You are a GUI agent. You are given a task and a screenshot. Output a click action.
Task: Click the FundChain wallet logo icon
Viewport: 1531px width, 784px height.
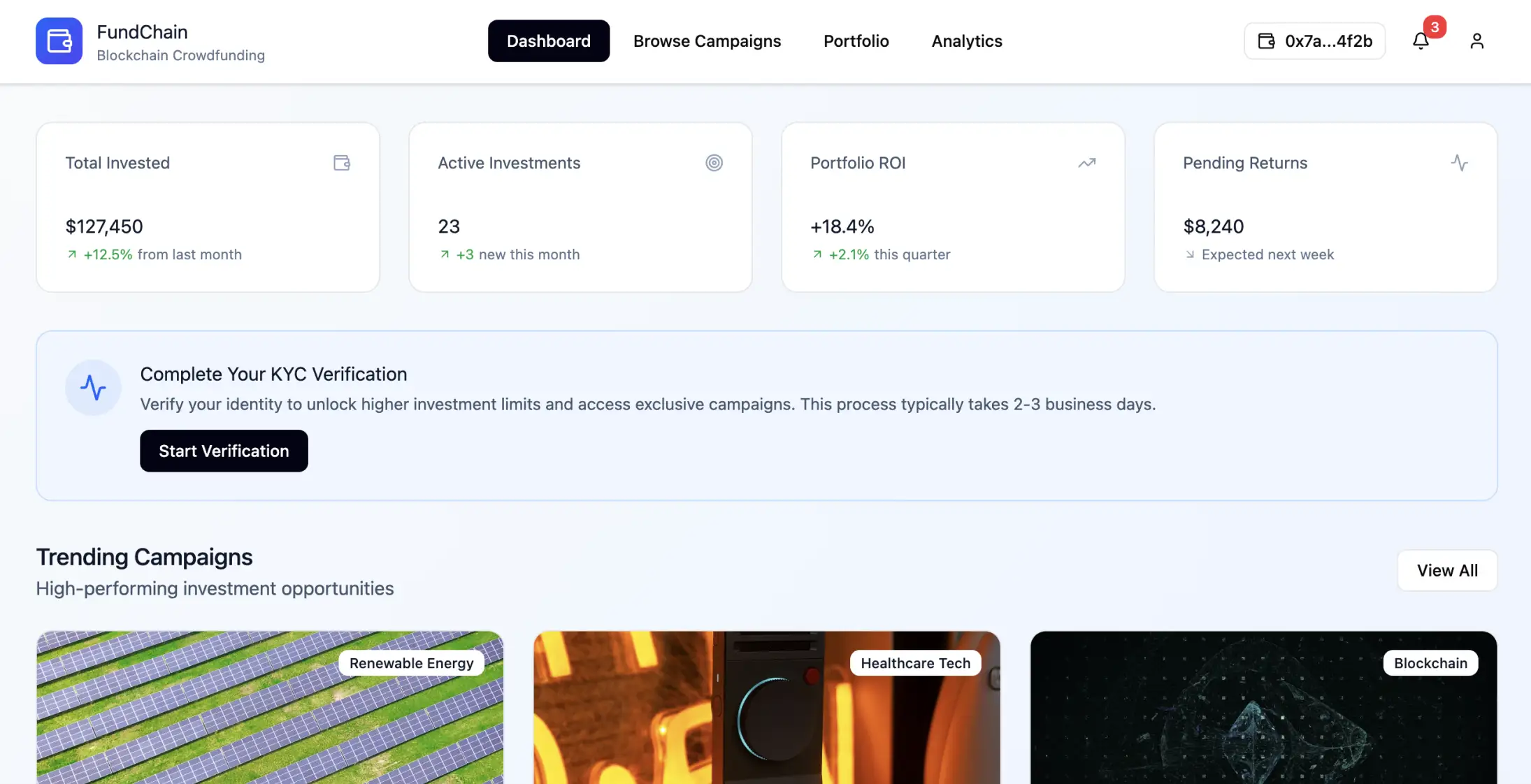(x=59, y=41)
